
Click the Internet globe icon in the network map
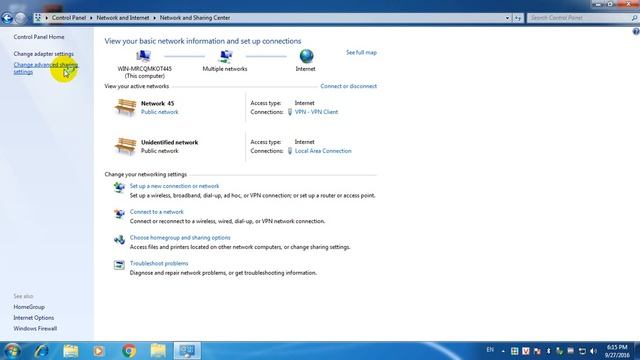click(306, 56)
